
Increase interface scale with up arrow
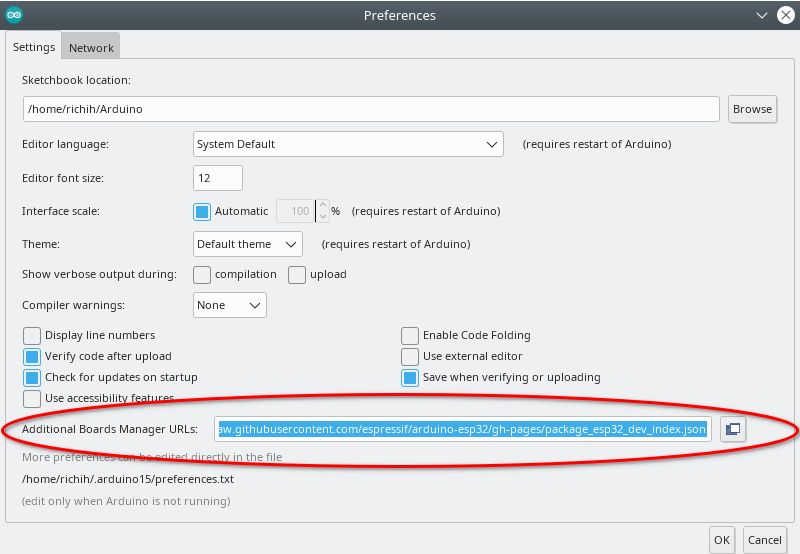pyautogui.click(x=322, y=205)
